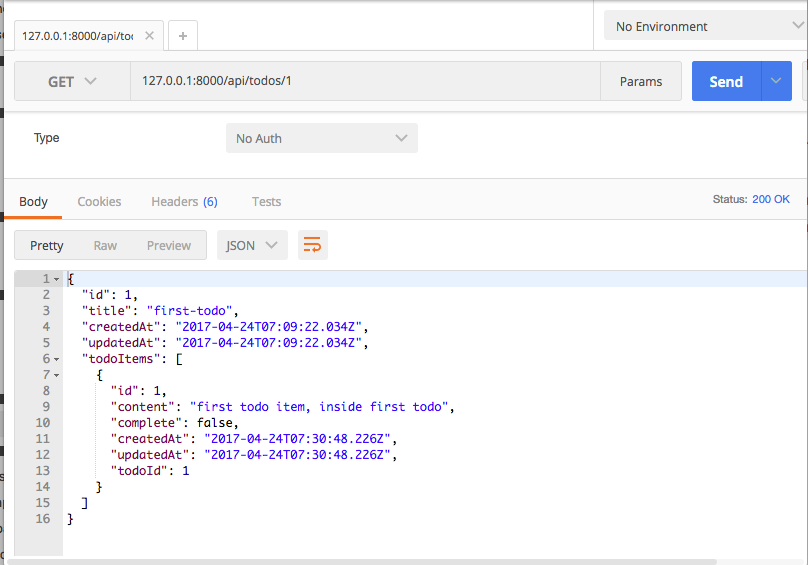This screenshot has height=565, width=808.
Task: Open the Tests tab
Action: coord(266,202)
